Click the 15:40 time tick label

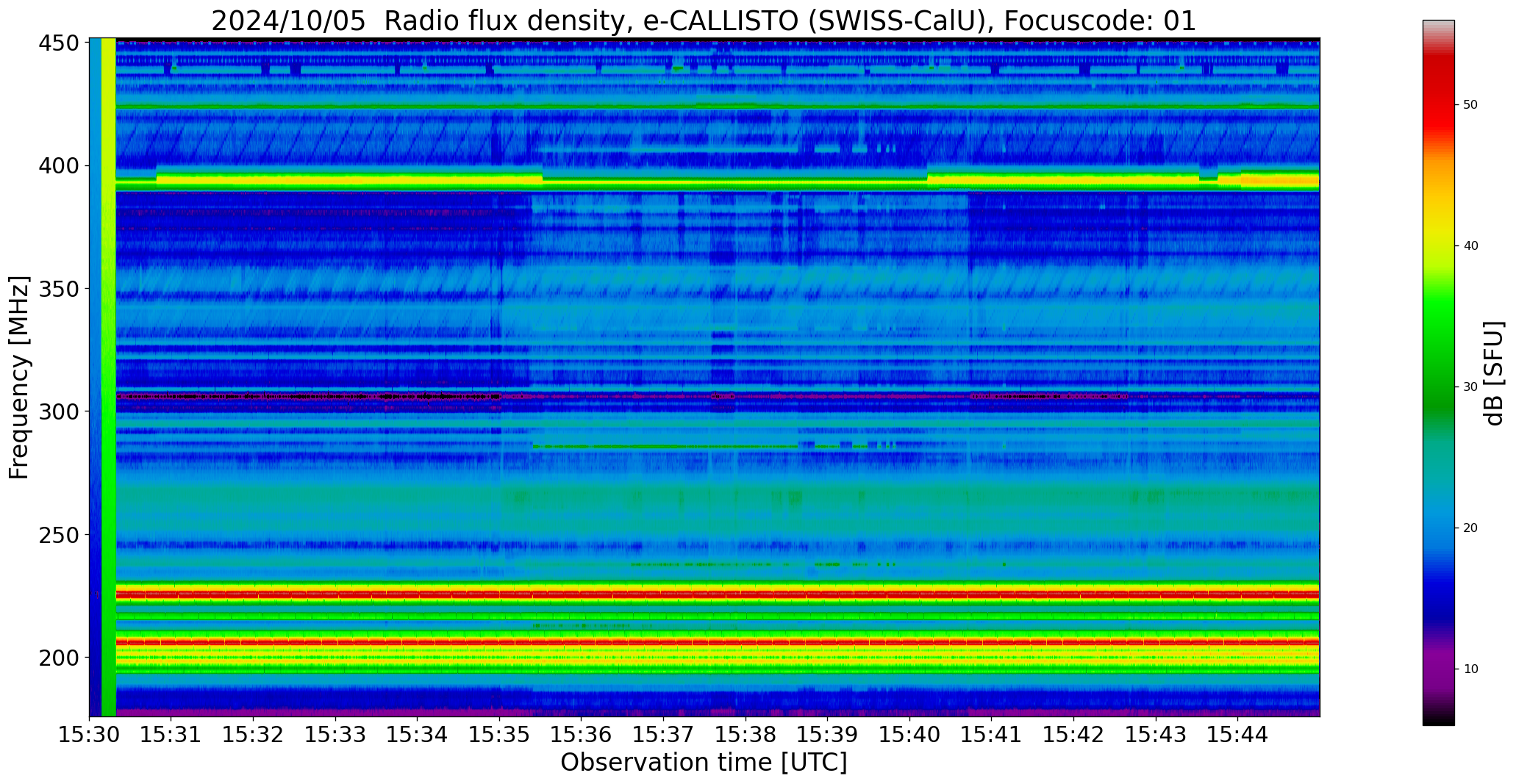pyautogui.click(x=909, y=734)
